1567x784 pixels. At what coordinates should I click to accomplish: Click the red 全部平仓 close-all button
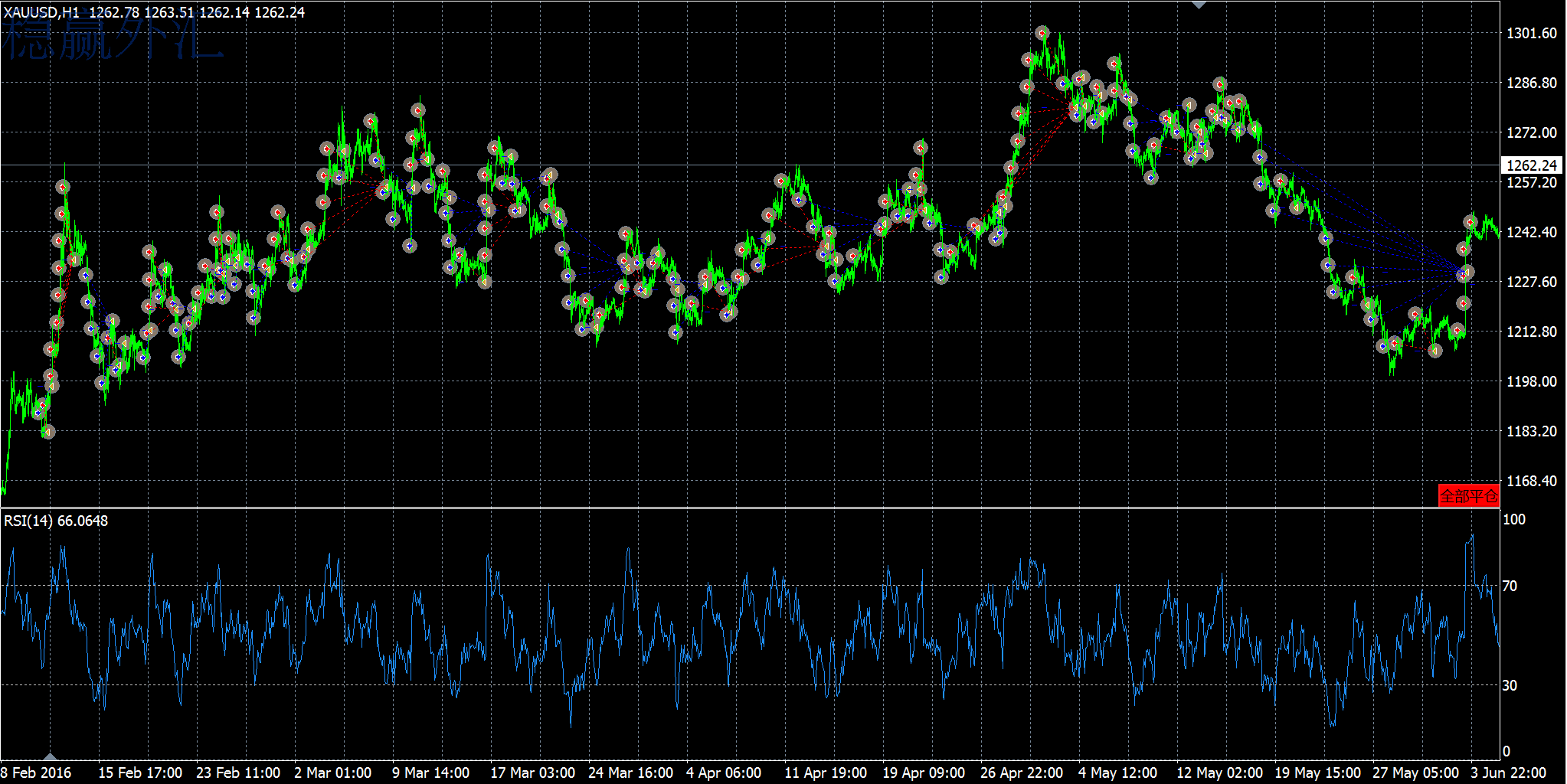pyautogui.click(x=1468, y=495)
